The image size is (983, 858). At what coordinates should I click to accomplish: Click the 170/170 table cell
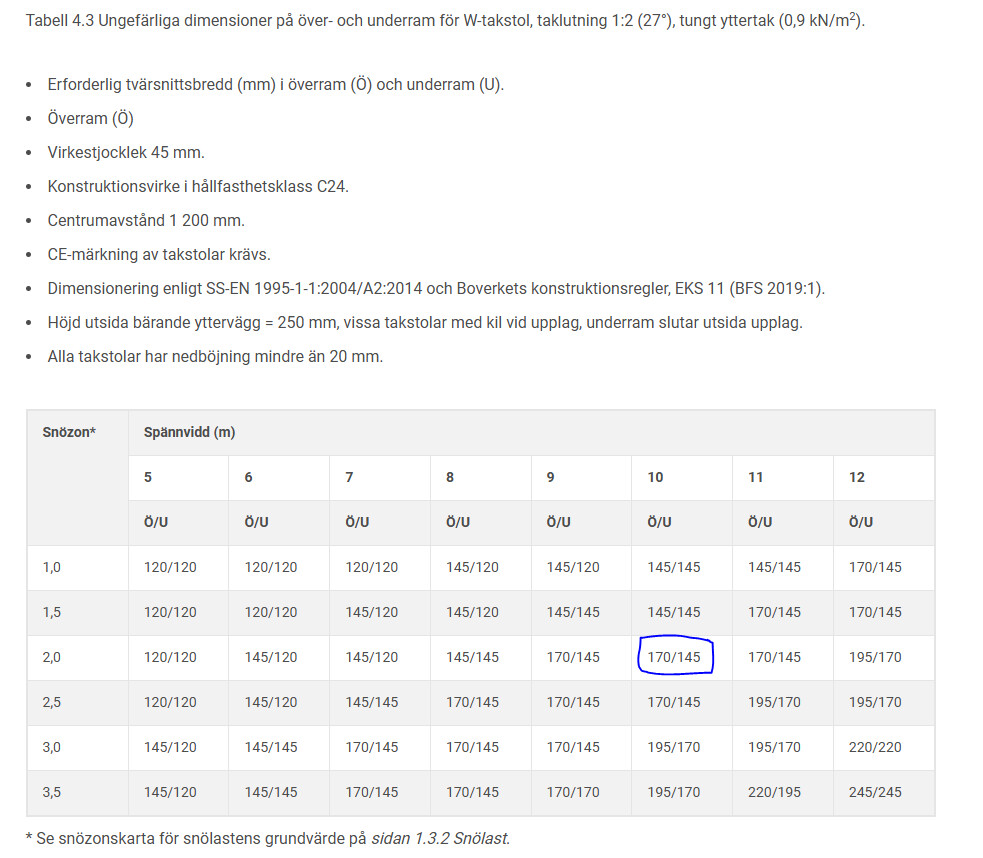click(573, 792)
